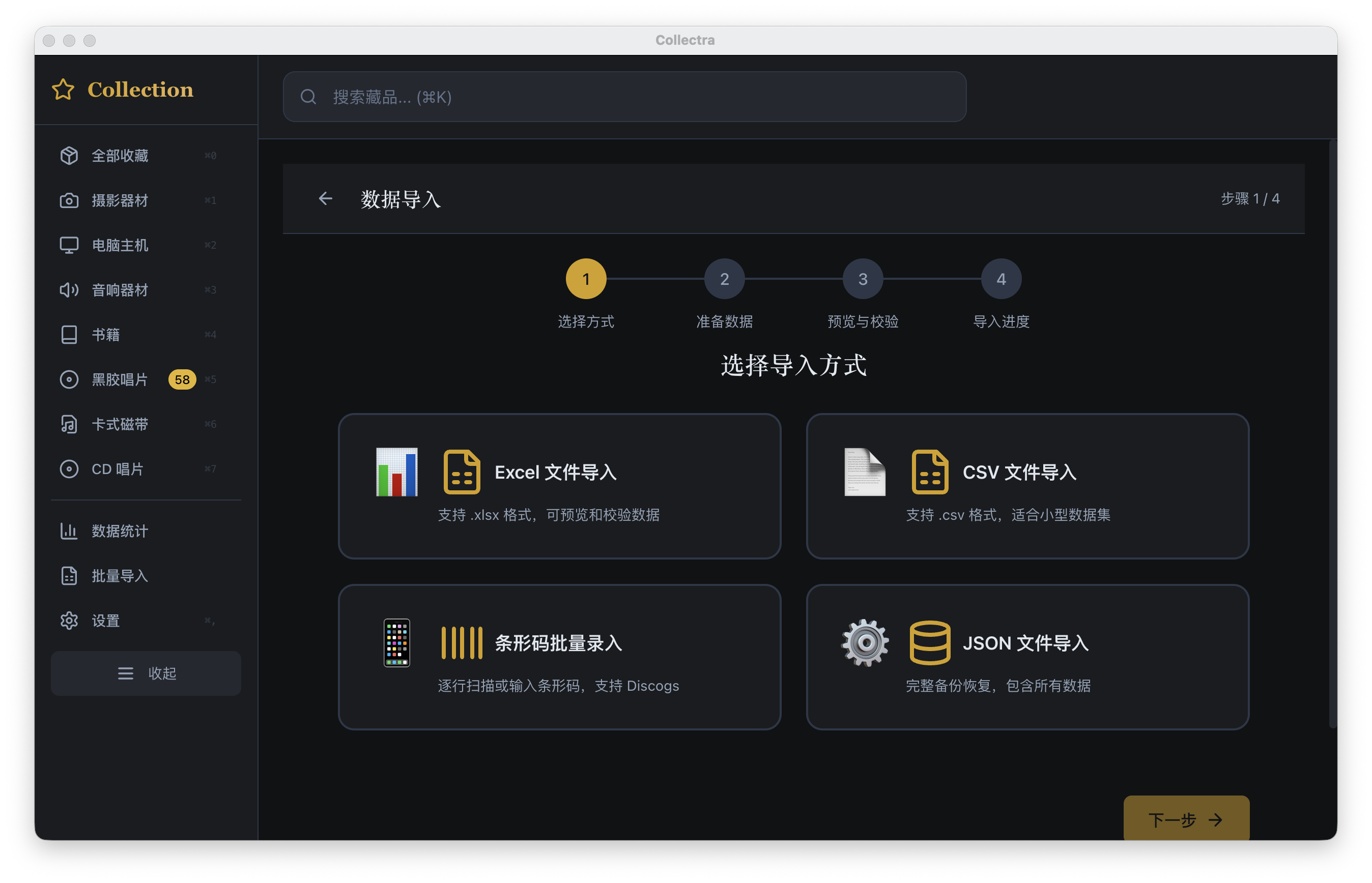Screen dimensions: 1372x883
Task: Click the Collection title in sidebar
Action: pos(140,90)
